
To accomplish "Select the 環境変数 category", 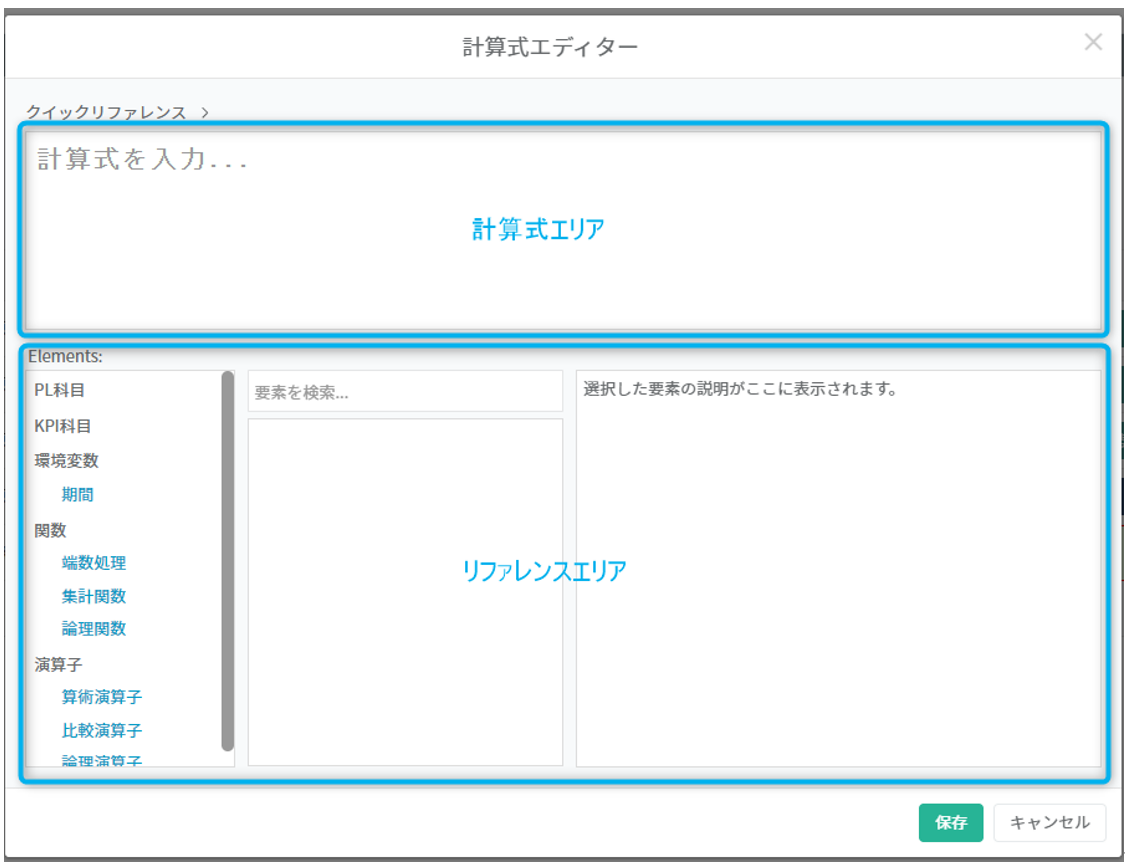I will pos(66,461).
